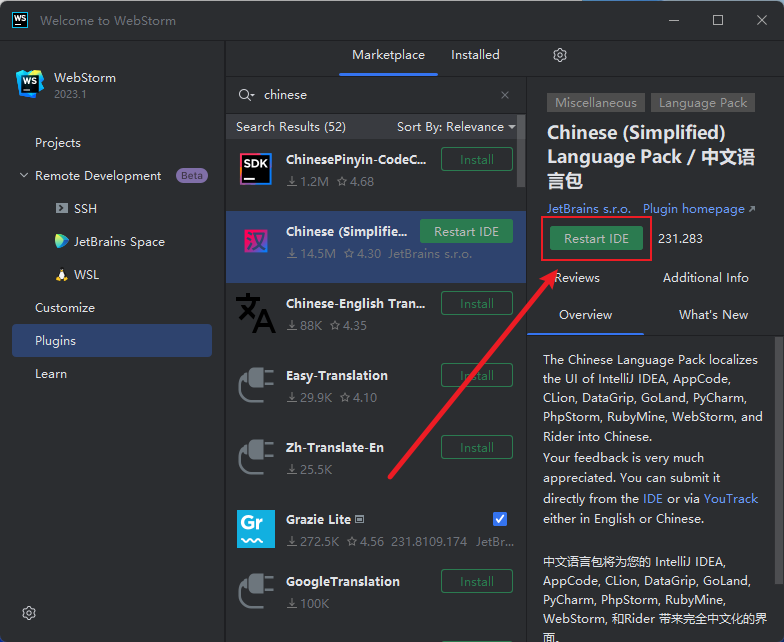Open plugin manager gear options

[560, 55]
